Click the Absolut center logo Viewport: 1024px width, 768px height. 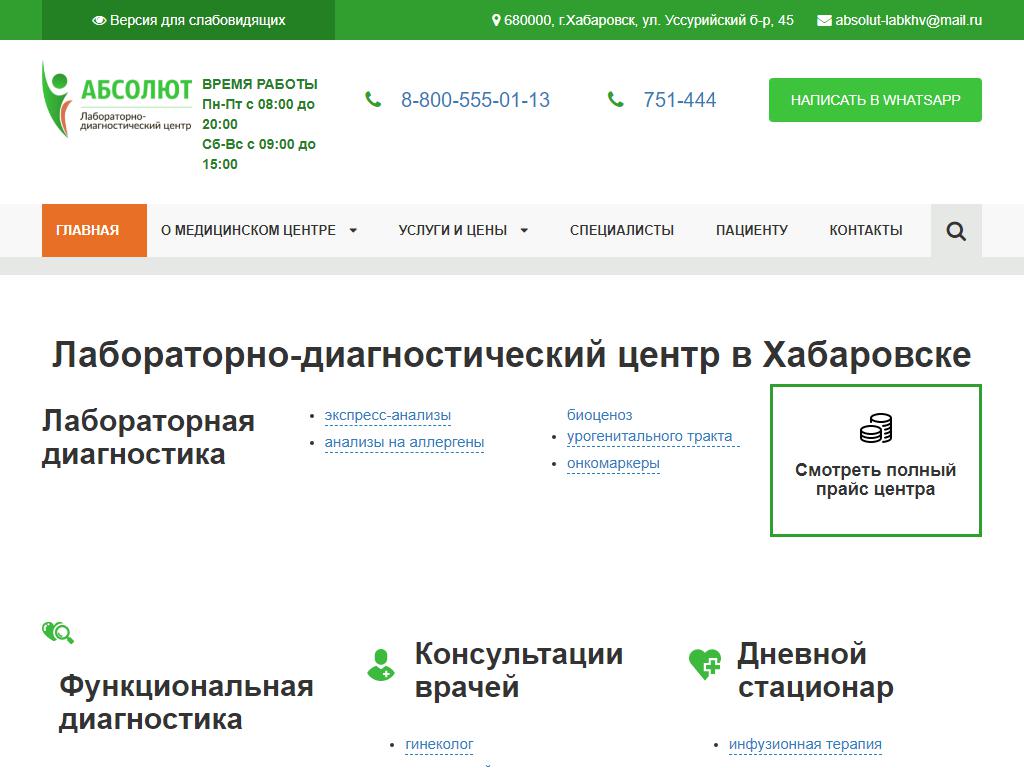tap(117, 99)
